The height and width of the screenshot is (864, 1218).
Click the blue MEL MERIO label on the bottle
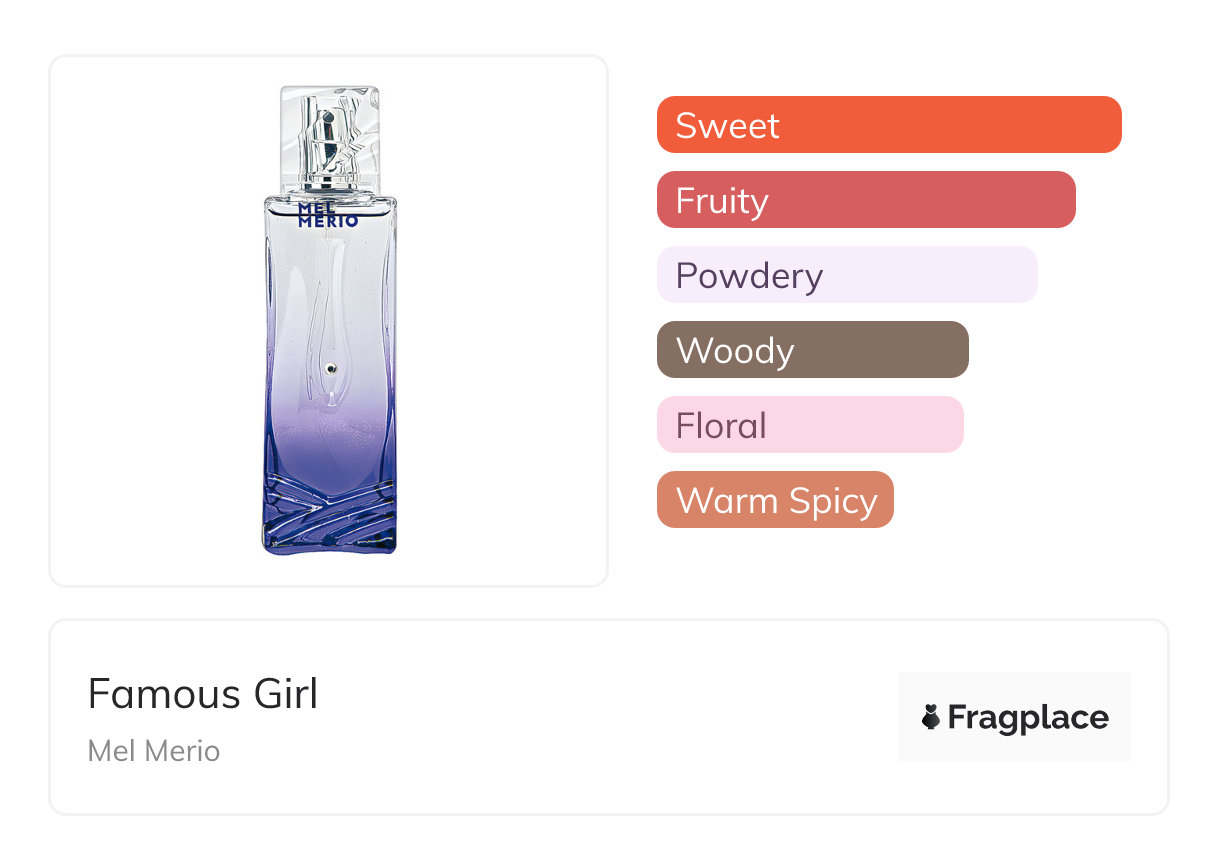point(328,216)
